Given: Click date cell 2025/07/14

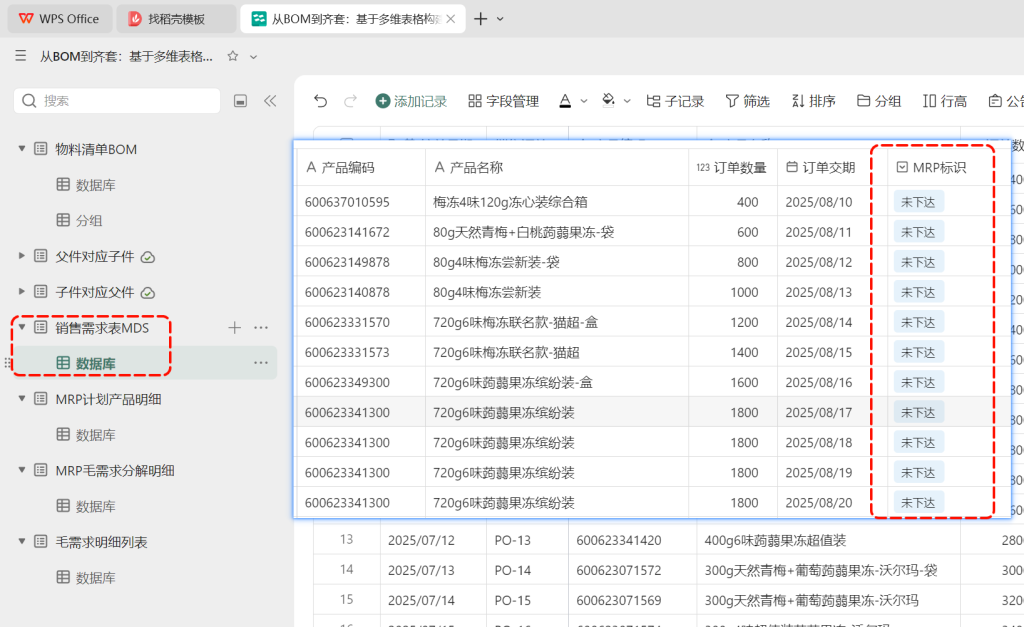Looking at the screenshot, I should tap(421, 600).
